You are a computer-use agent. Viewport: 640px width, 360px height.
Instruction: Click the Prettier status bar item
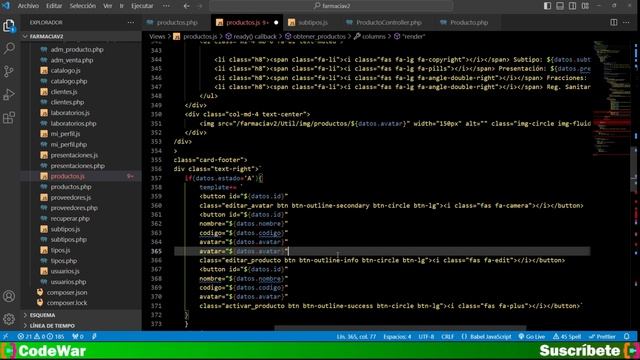tap(602, 337)
